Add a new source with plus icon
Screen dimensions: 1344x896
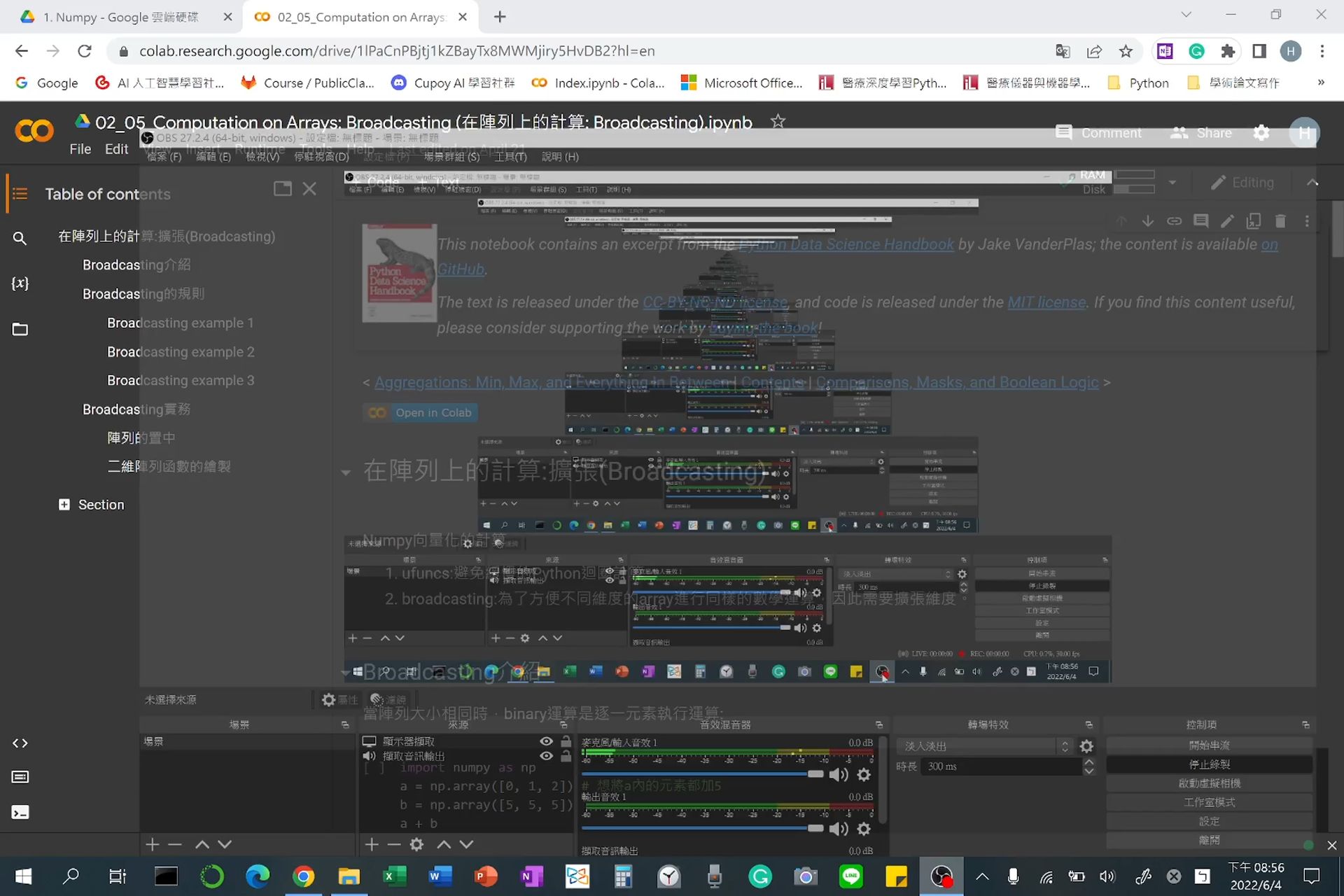(372, 845)
